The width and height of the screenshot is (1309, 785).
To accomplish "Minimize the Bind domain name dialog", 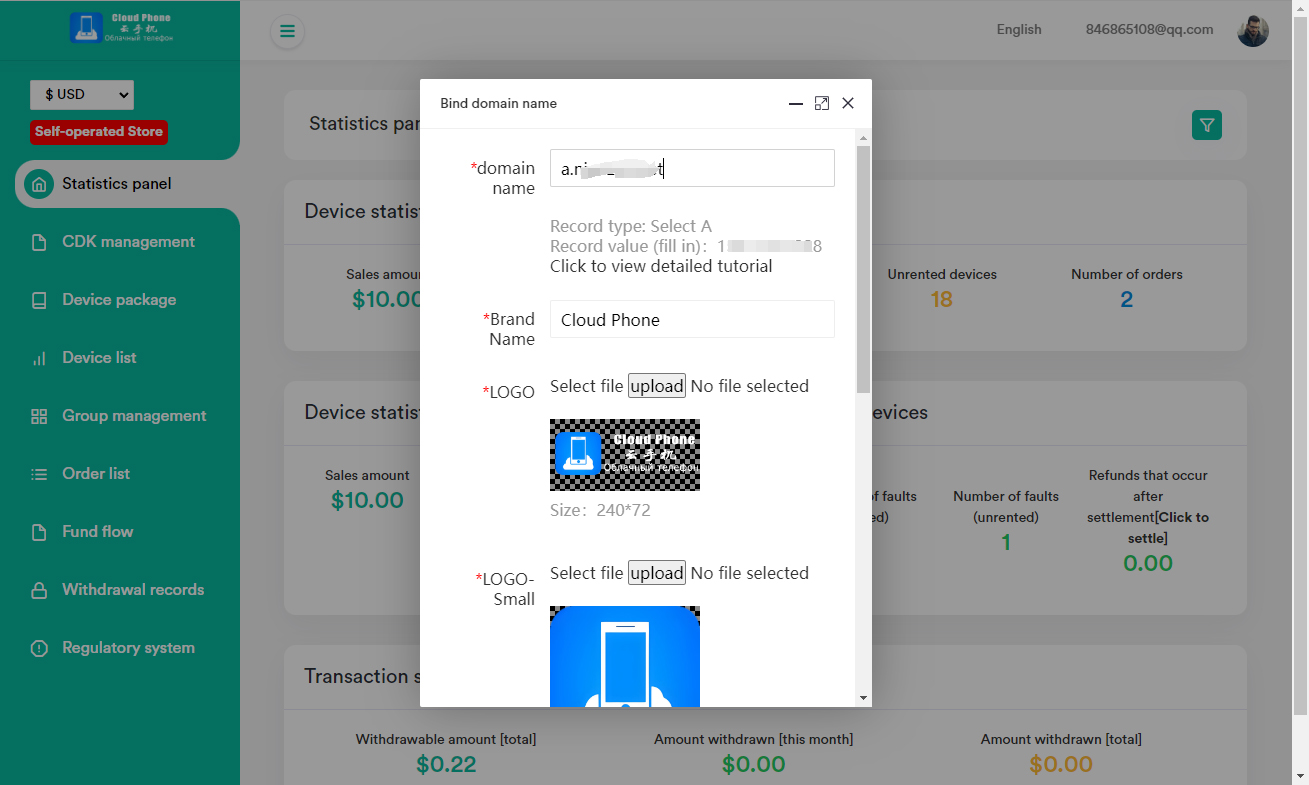I will (x=796, y=104).
